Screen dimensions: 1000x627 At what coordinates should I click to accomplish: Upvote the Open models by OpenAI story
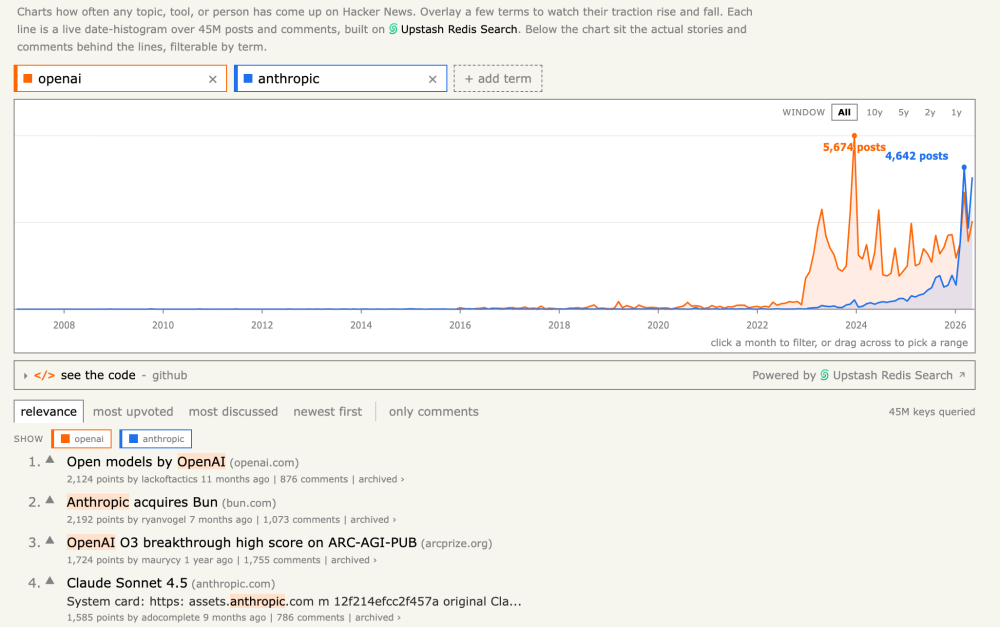point(50,460)
